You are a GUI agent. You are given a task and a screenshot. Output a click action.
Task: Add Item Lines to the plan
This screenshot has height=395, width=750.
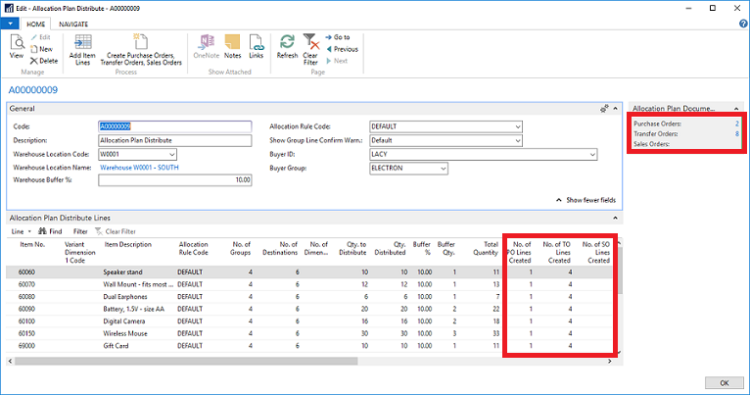pos(82,50)
